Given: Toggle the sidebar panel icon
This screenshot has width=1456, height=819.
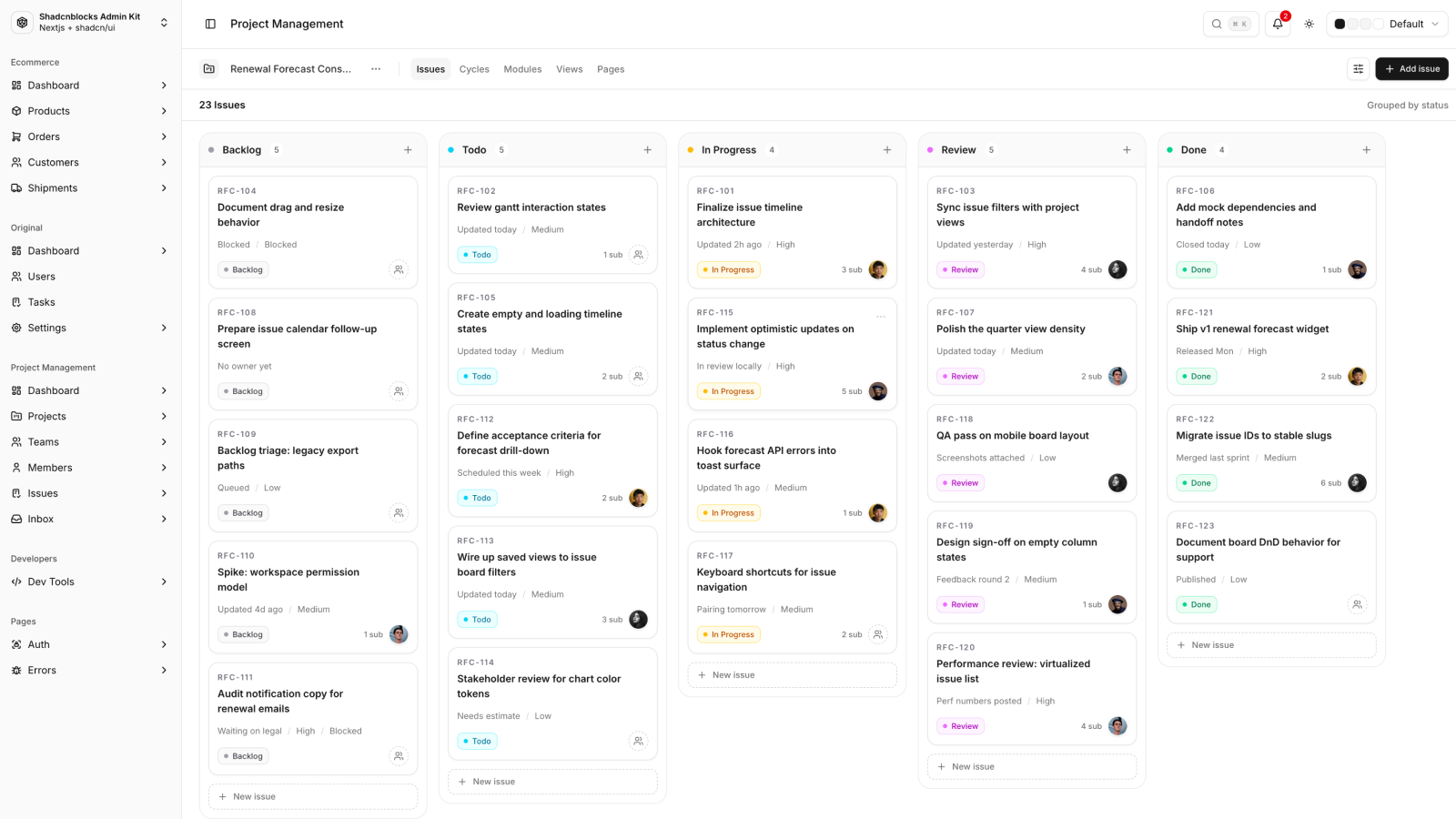Looking at the screenshot, I should tap(210, 24).
